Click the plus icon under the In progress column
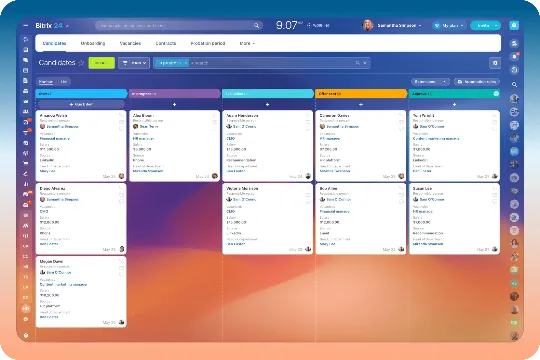Screen dimensions: 540x360 tap(174, 104)
